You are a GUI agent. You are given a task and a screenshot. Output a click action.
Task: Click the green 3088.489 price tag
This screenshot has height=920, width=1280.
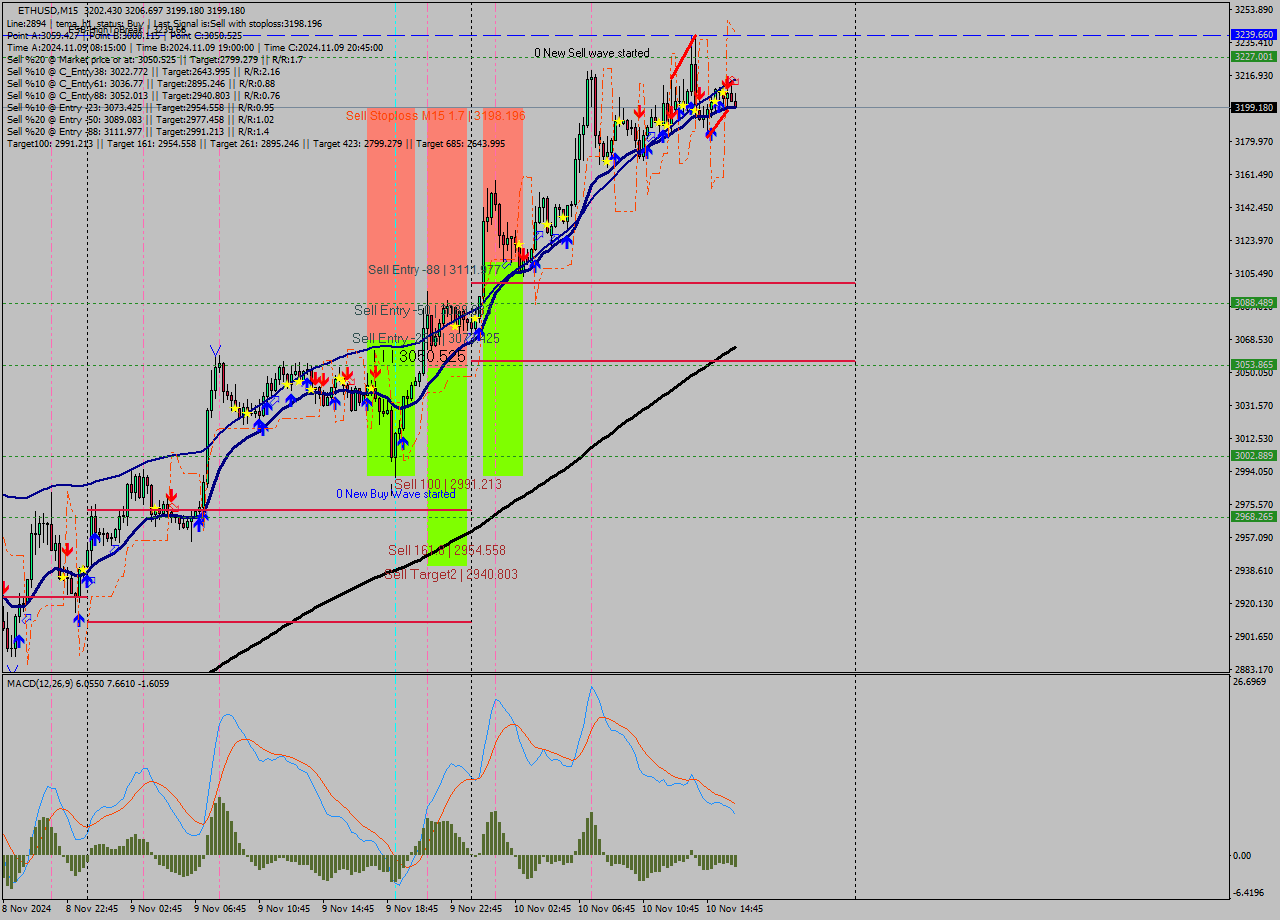1254,303
